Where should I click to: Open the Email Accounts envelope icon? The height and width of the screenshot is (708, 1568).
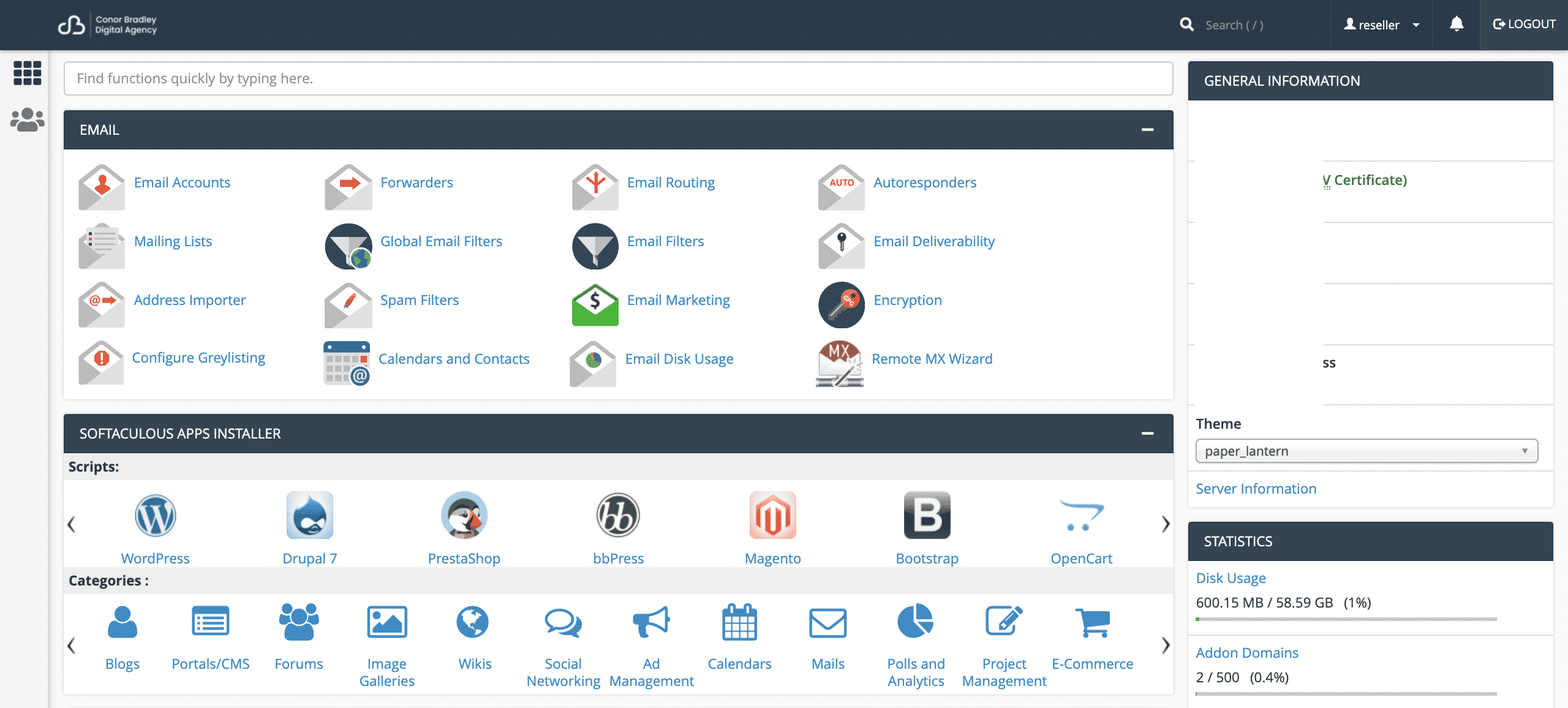pos(102,187)
